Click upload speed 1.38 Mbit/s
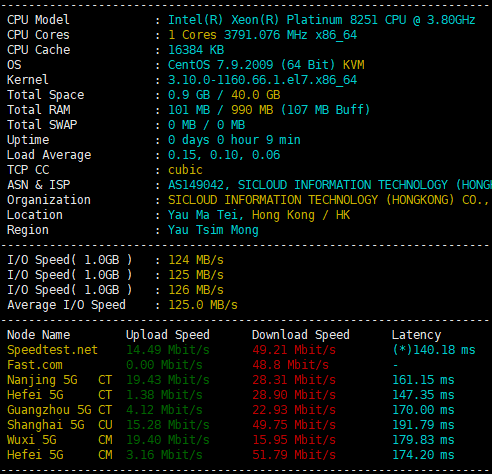Screen dimensions: 492x474 164,395
